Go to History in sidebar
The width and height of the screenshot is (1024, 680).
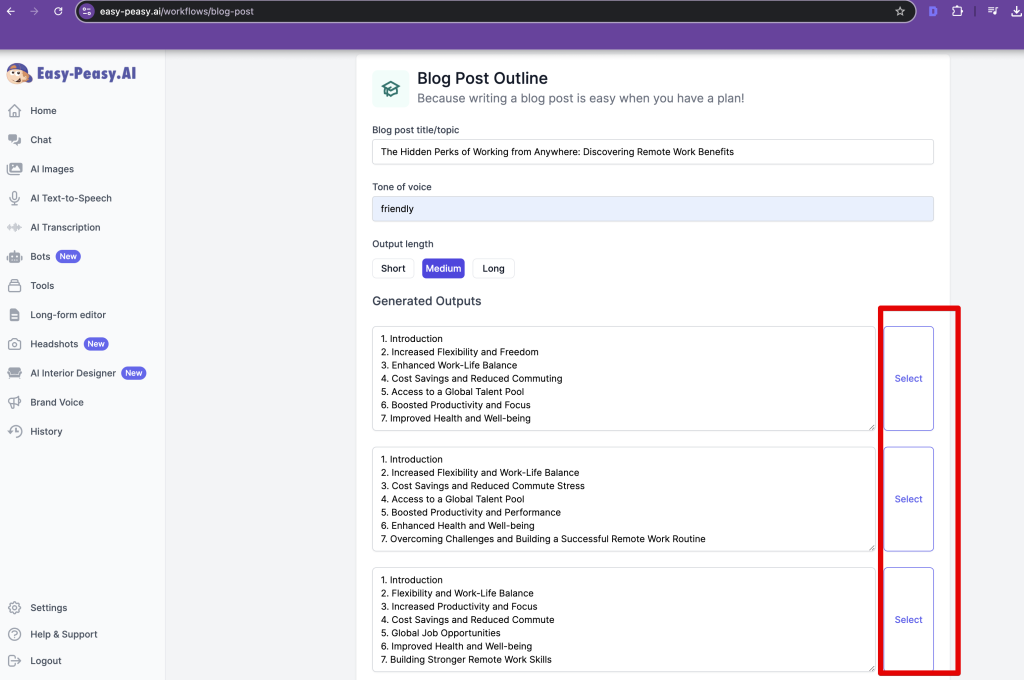tap(46, 431)
